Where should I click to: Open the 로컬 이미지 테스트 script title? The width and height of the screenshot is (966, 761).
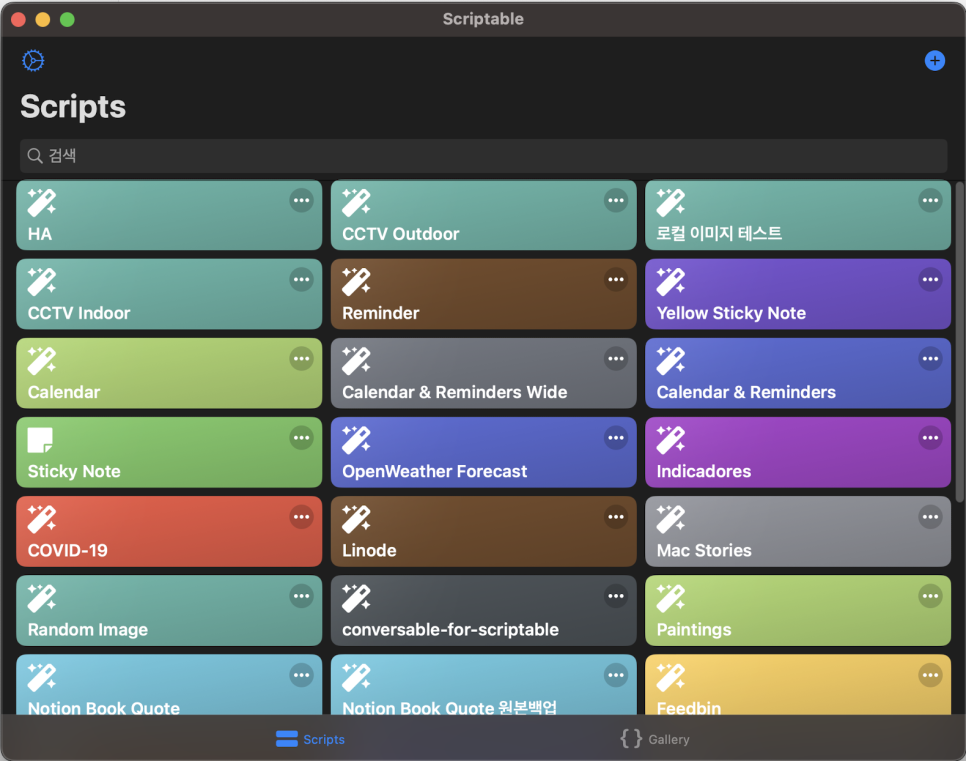tap(719, 234)
